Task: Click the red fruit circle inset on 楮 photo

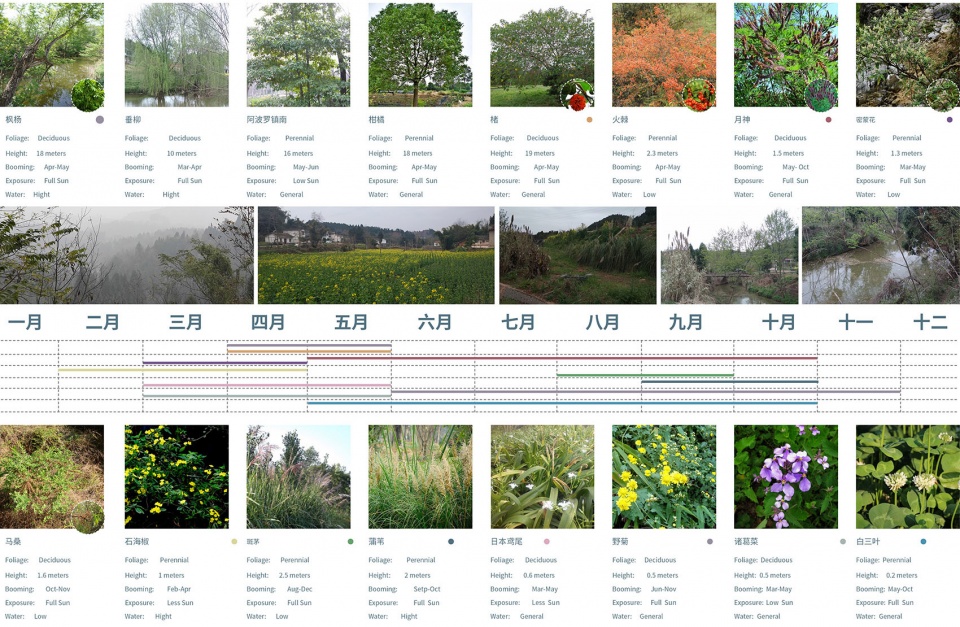Action: point(576,95)
